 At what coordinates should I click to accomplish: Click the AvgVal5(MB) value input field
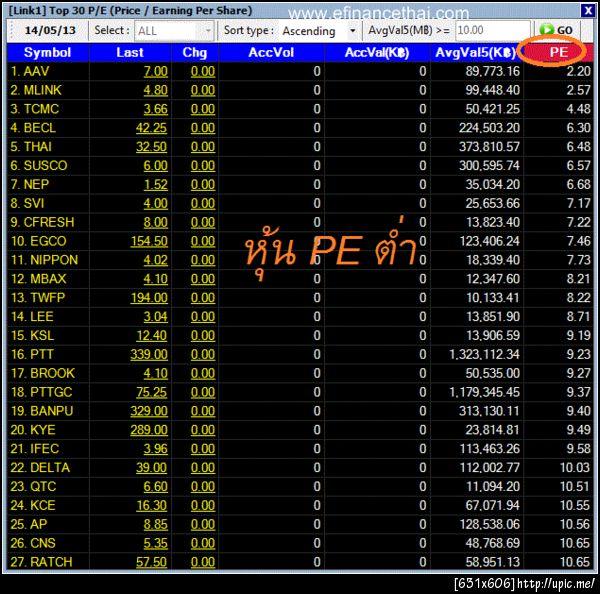(x=493, y=30)
